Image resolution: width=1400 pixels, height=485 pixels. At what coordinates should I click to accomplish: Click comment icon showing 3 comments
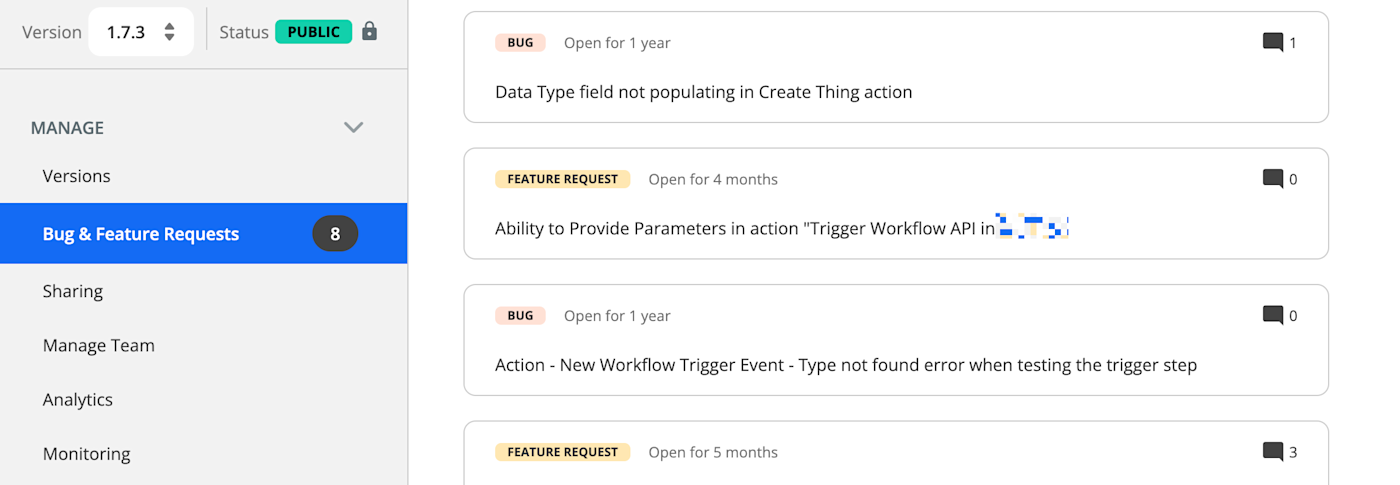(1272, 452)
